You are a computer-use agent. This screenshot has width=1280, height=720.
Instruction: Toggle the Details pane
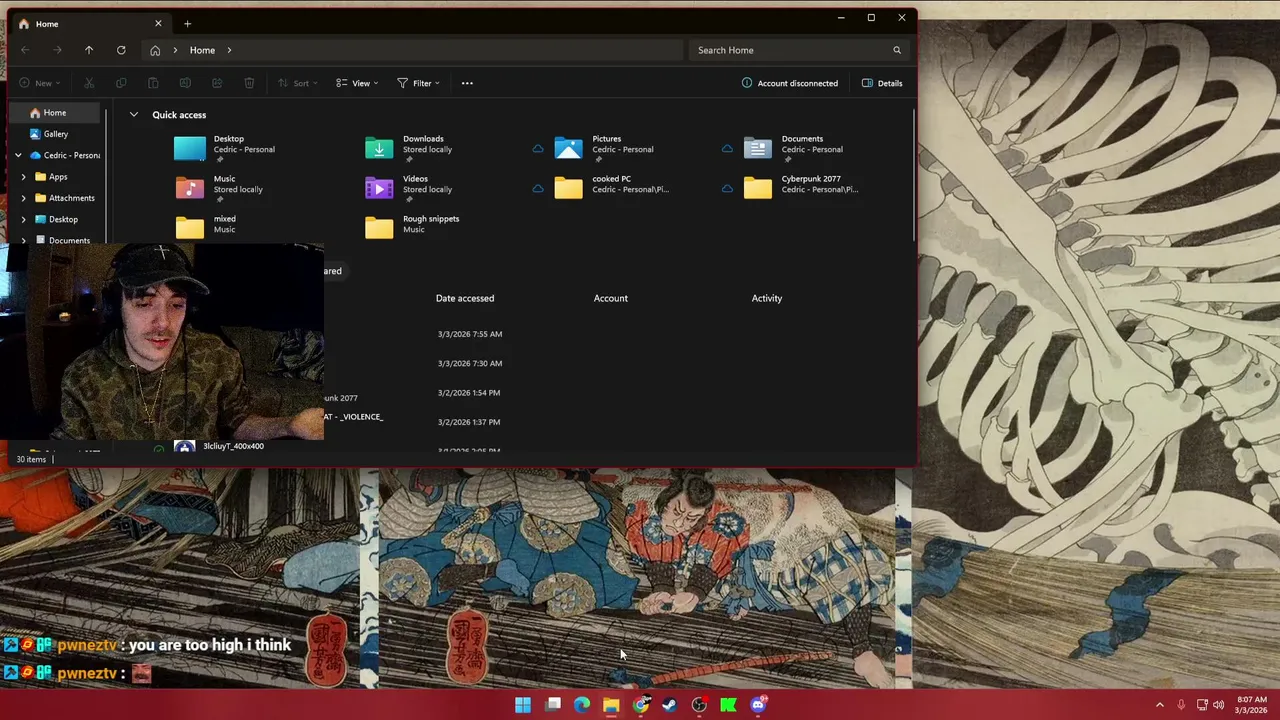tap(882, 83)
